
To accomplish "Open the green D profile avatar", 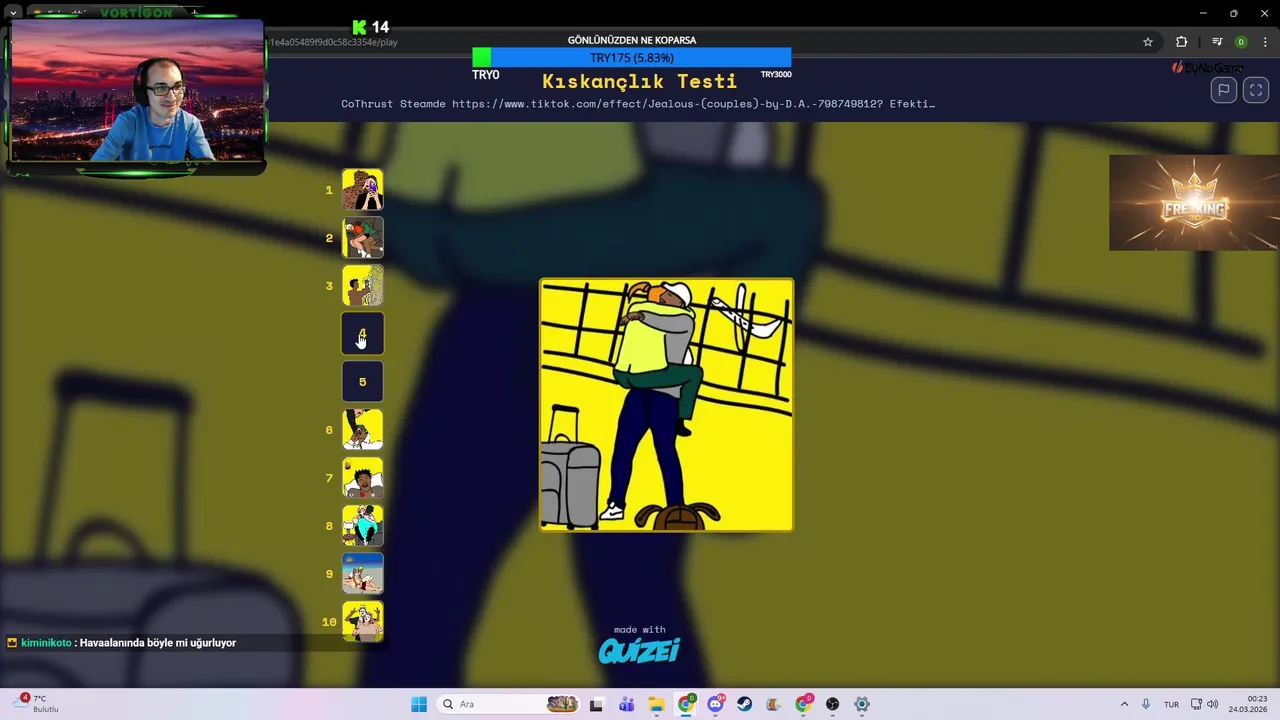I will [1241, 42].
